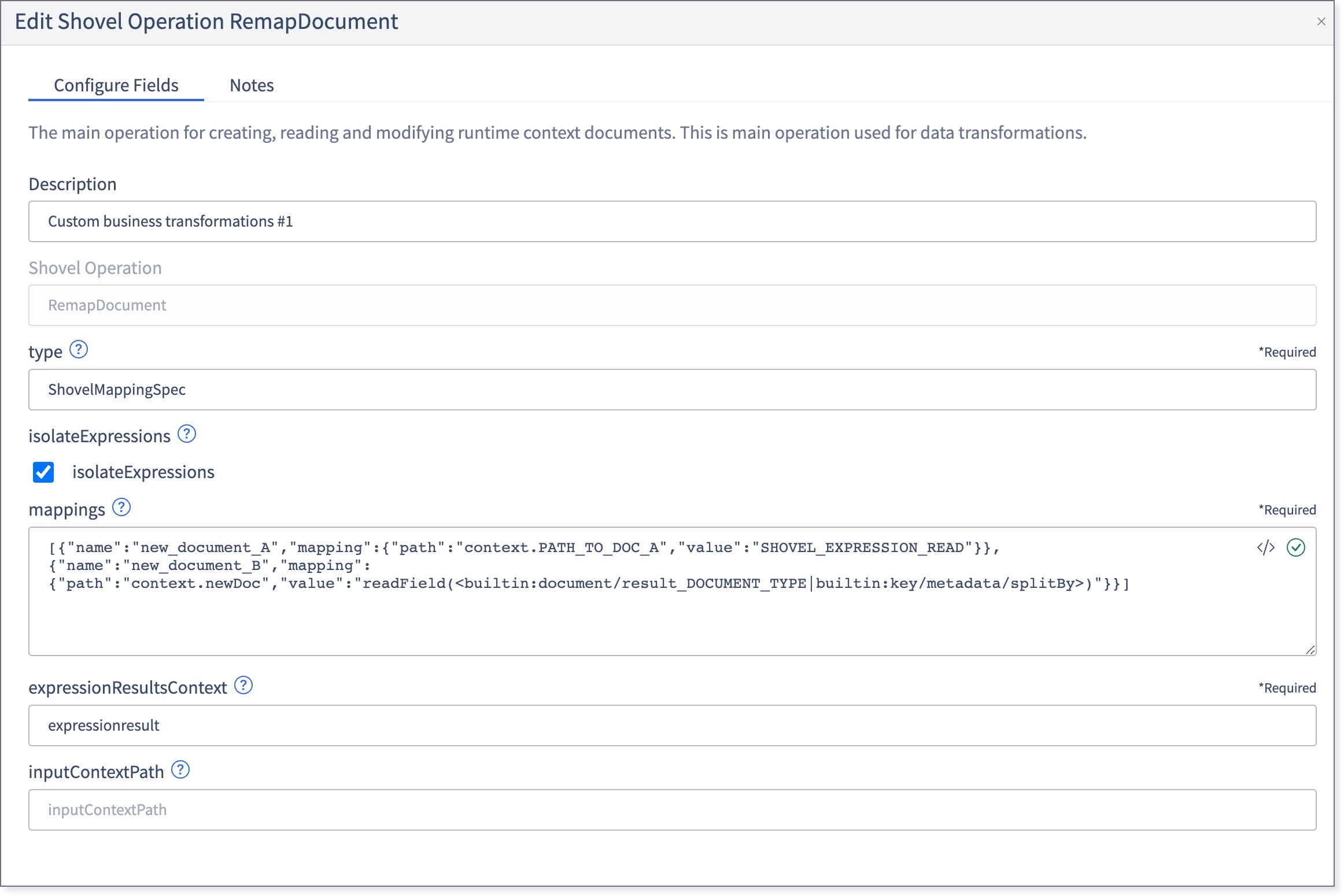Click the 'Shovel Operation' field label
This screenshot has width=1344, height=896.
95,268
